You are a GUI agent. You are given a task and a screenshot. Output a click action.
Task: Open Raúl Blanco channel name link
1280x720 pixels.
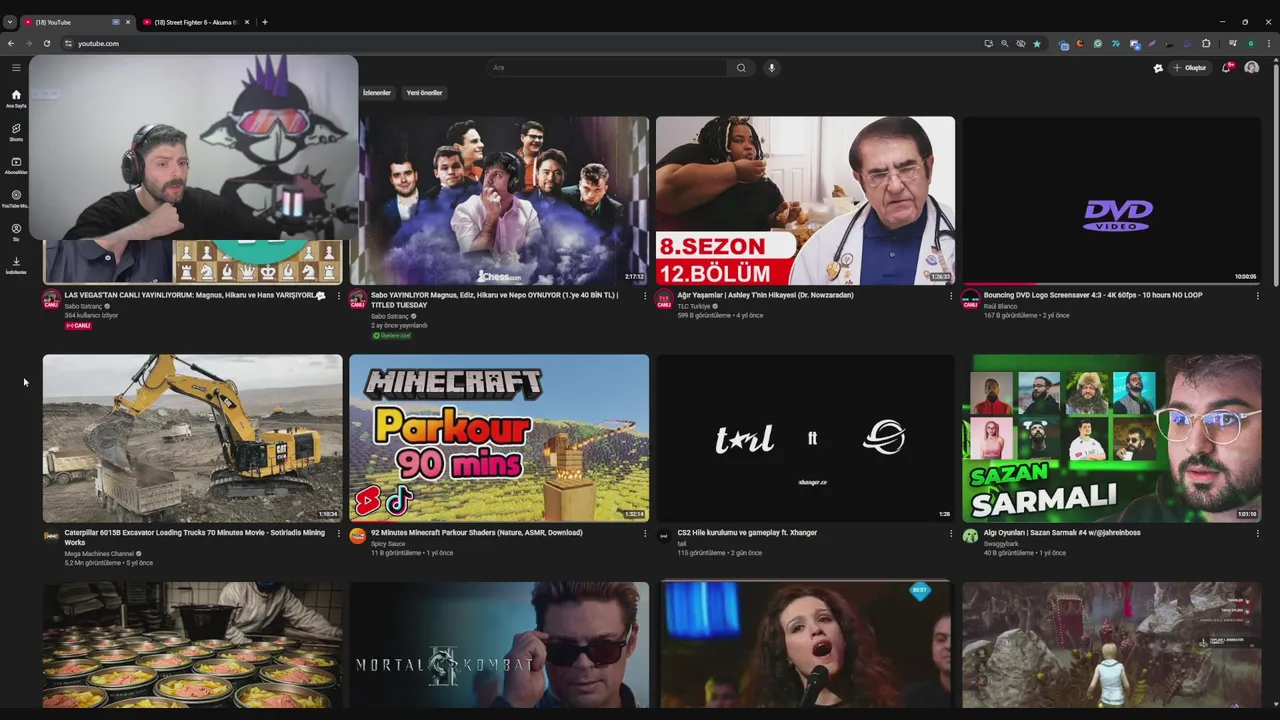click(1000, 305)
